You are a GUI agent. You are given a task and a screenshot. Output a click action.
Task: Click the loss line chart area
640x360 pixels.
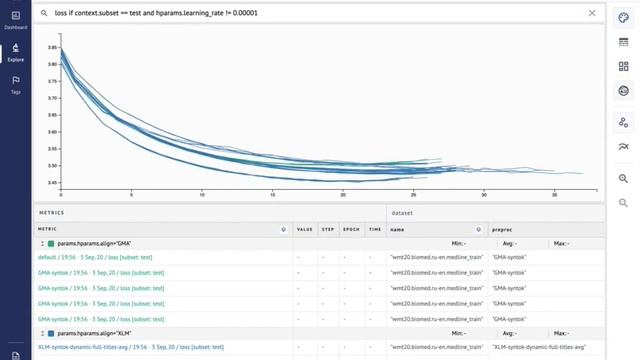tap(318, 114)
